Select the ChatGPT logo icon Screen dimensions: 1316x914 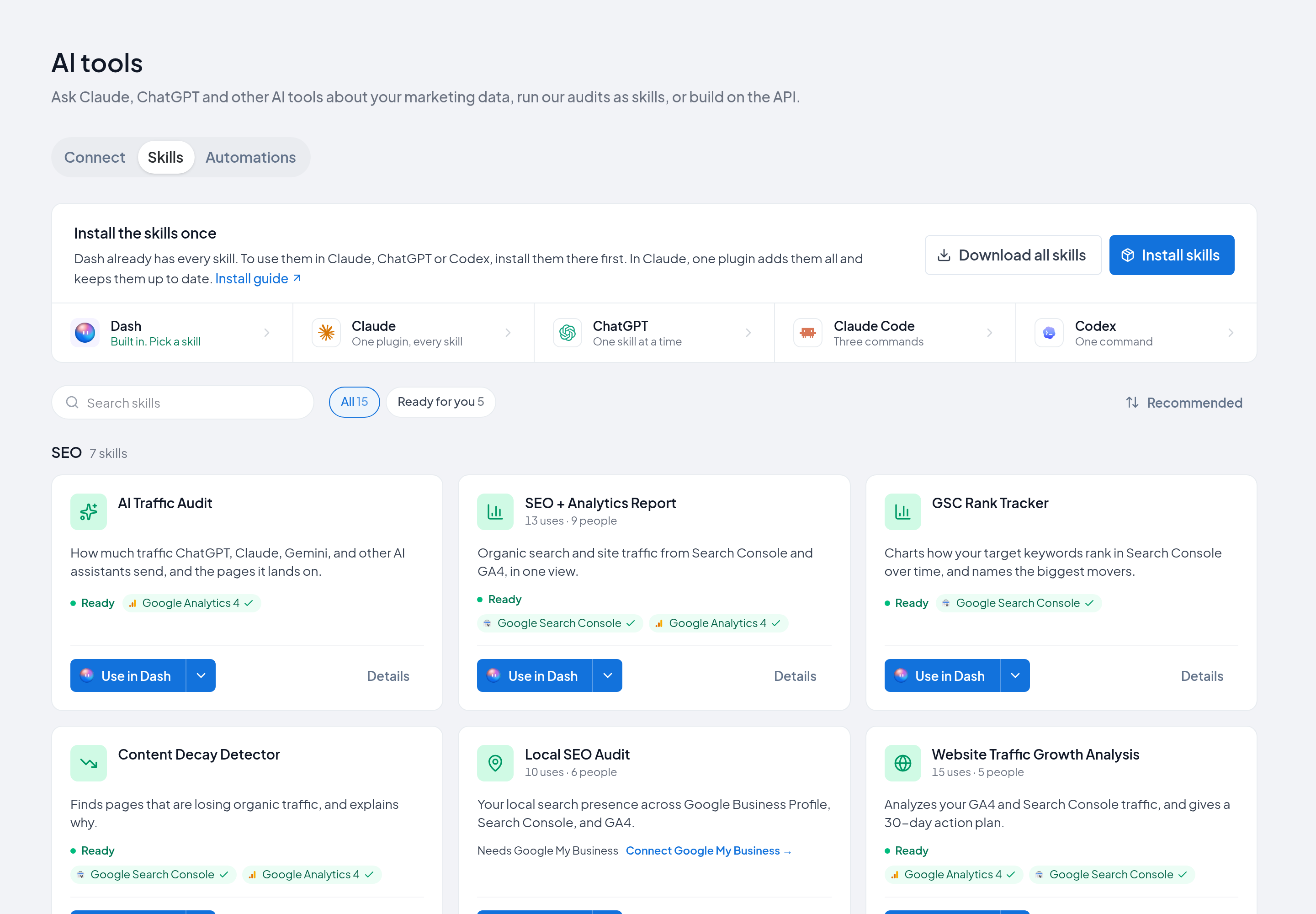tap(568, 333)
